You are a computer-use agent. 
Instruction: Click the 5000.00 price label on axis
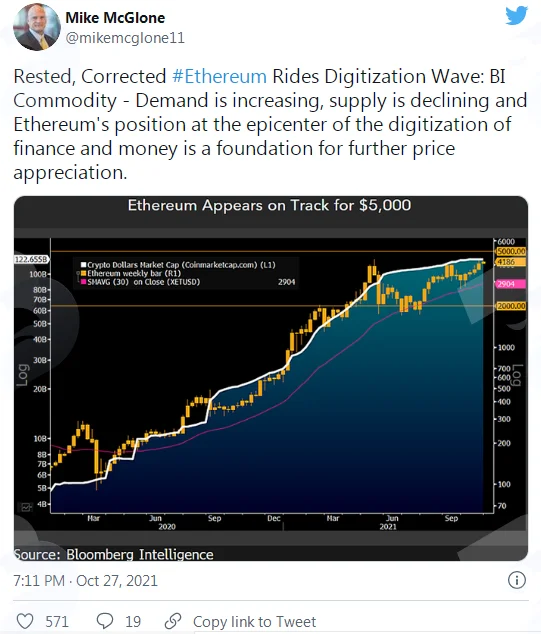tap(511, 251)
